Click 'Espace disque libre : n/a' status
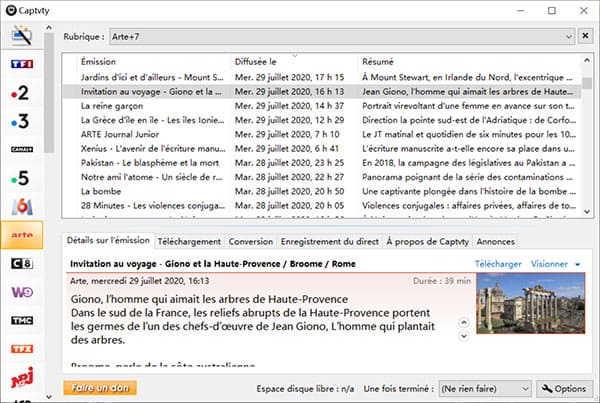This screenshot has height=403, width=600. [305, 389]
